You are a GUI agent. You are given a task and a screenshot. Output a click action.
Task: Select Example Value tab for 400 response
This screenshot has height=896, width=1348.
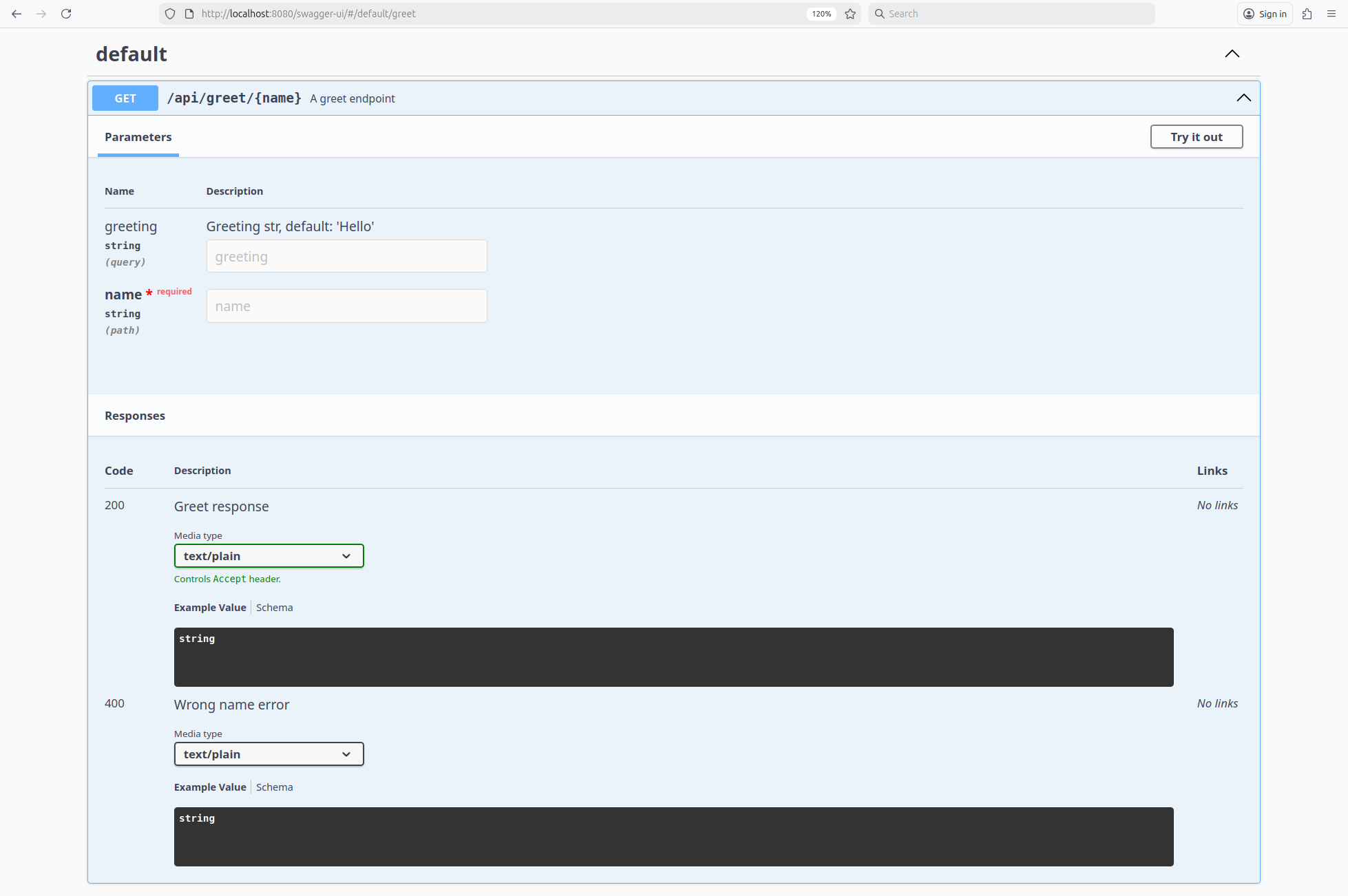[210, 787]
